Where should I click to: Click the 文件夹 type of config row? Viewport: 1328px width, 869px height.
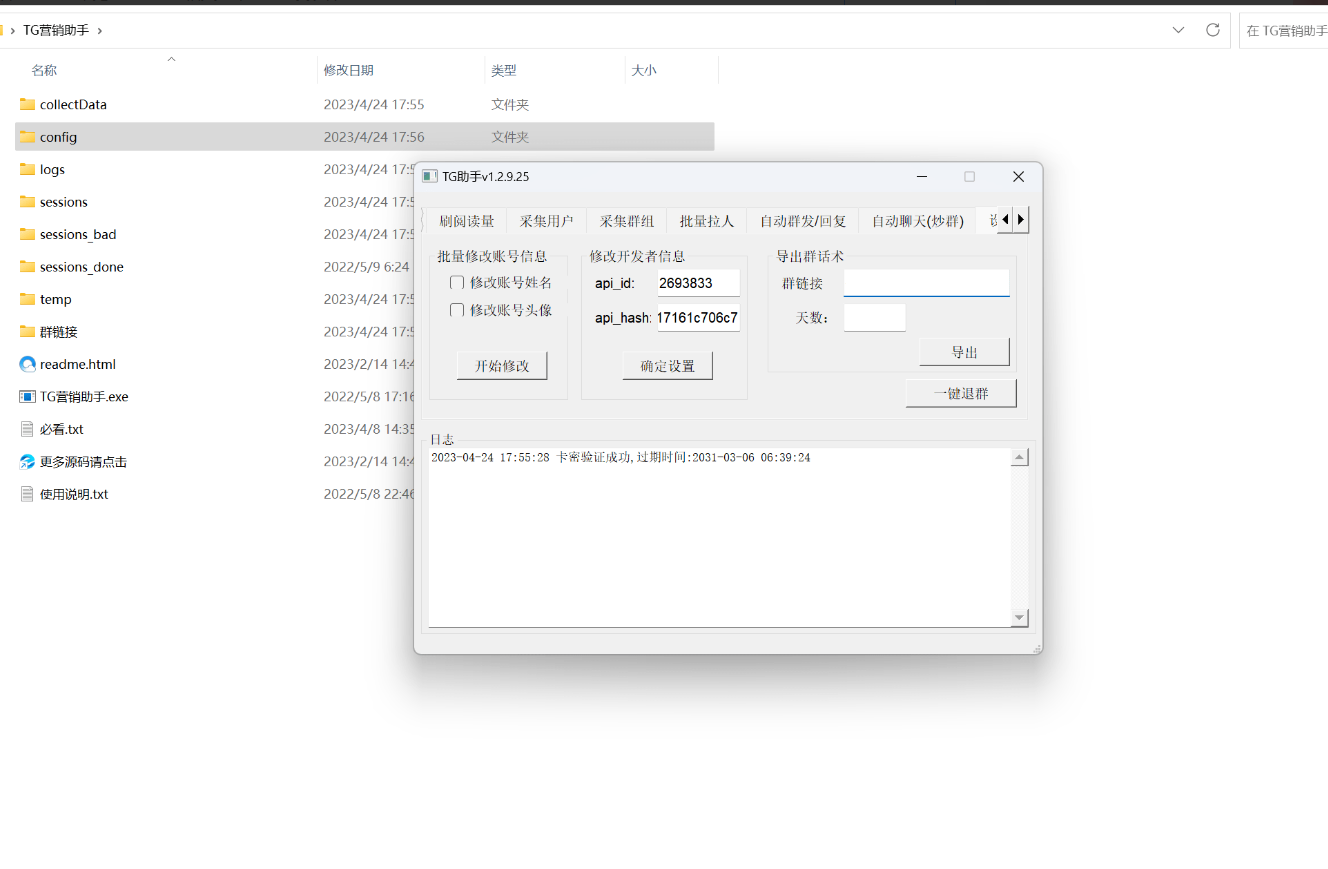(x=510, y=137)
